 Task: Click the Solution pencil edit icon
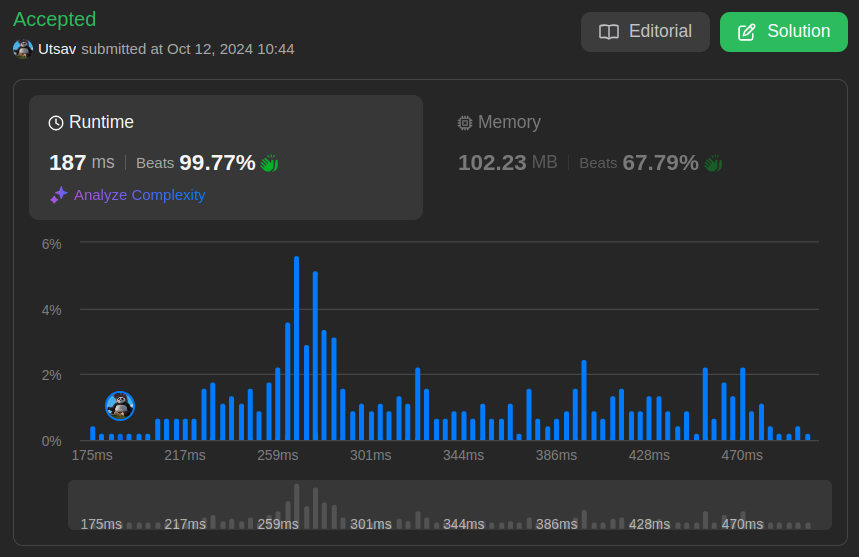(746, 32)
